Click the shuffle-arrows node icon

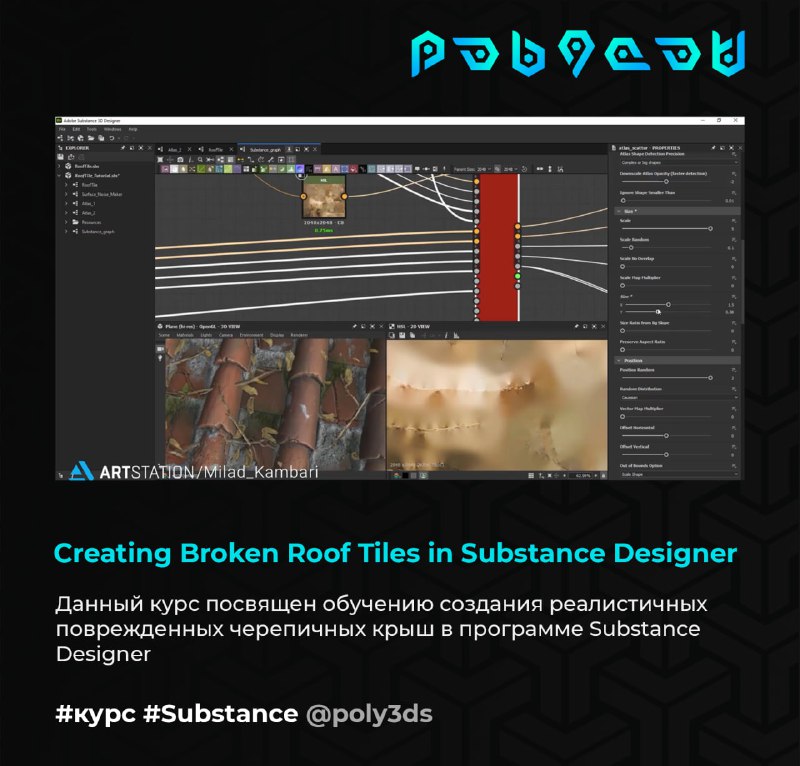[192, 168]
